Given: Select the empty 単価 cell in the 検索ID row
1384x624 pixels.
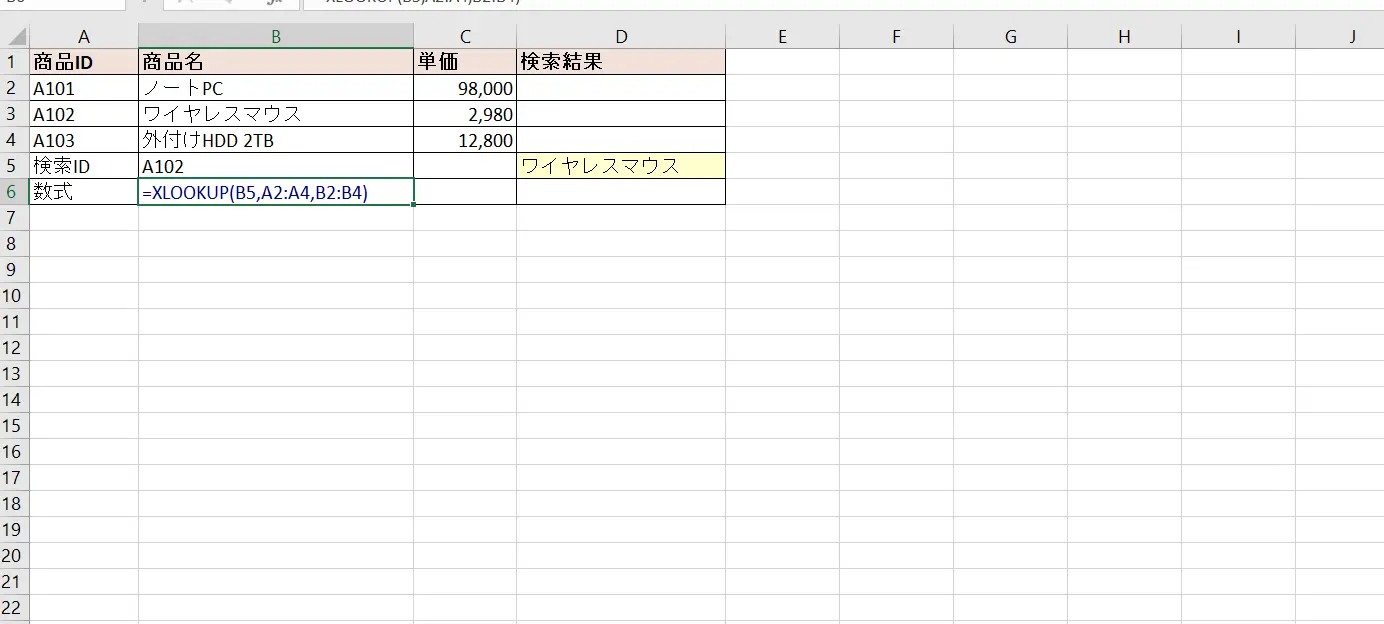Looking at the screenshot, I should (465, 166).
